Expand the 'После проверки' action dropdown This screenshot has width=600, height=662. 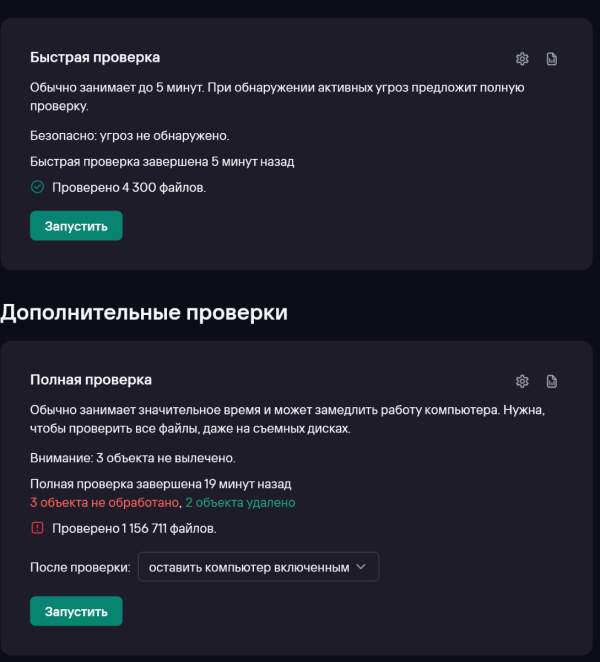(x=258, y=567)
